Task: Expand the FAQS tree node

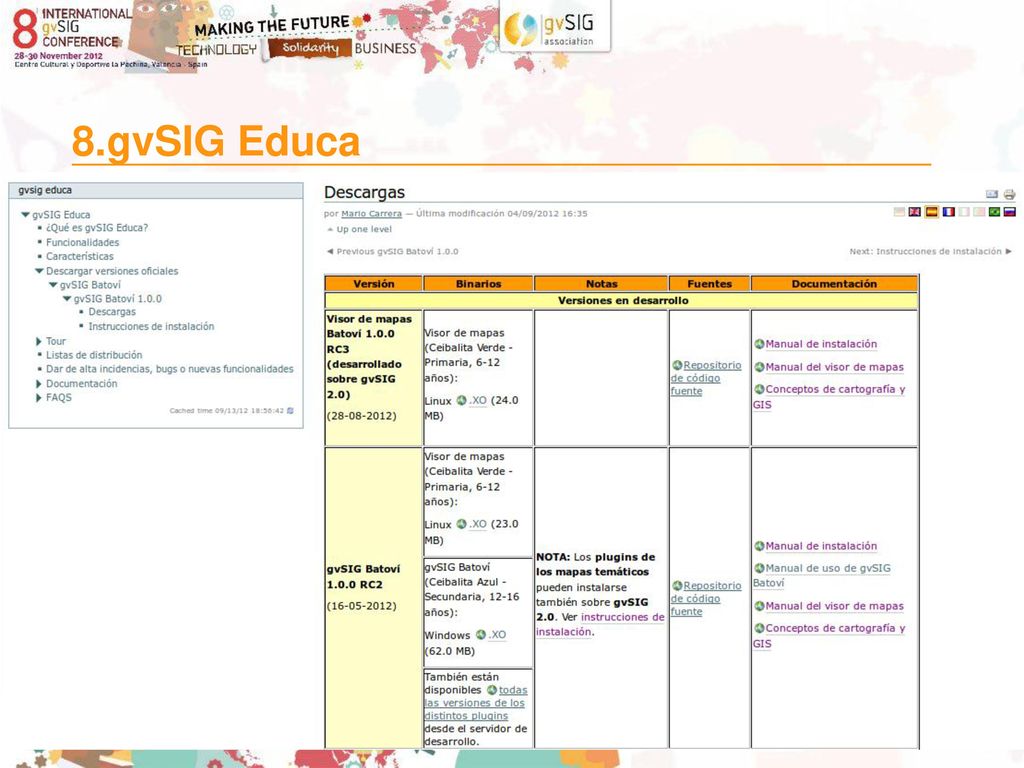Action: click(39, 397)
